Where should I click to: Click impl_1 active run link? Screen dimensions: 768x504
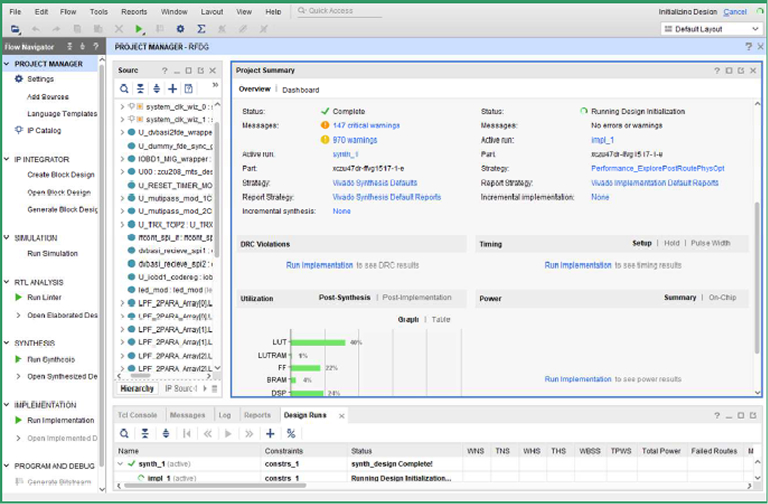pyautogui.click(x=602, y=140)
